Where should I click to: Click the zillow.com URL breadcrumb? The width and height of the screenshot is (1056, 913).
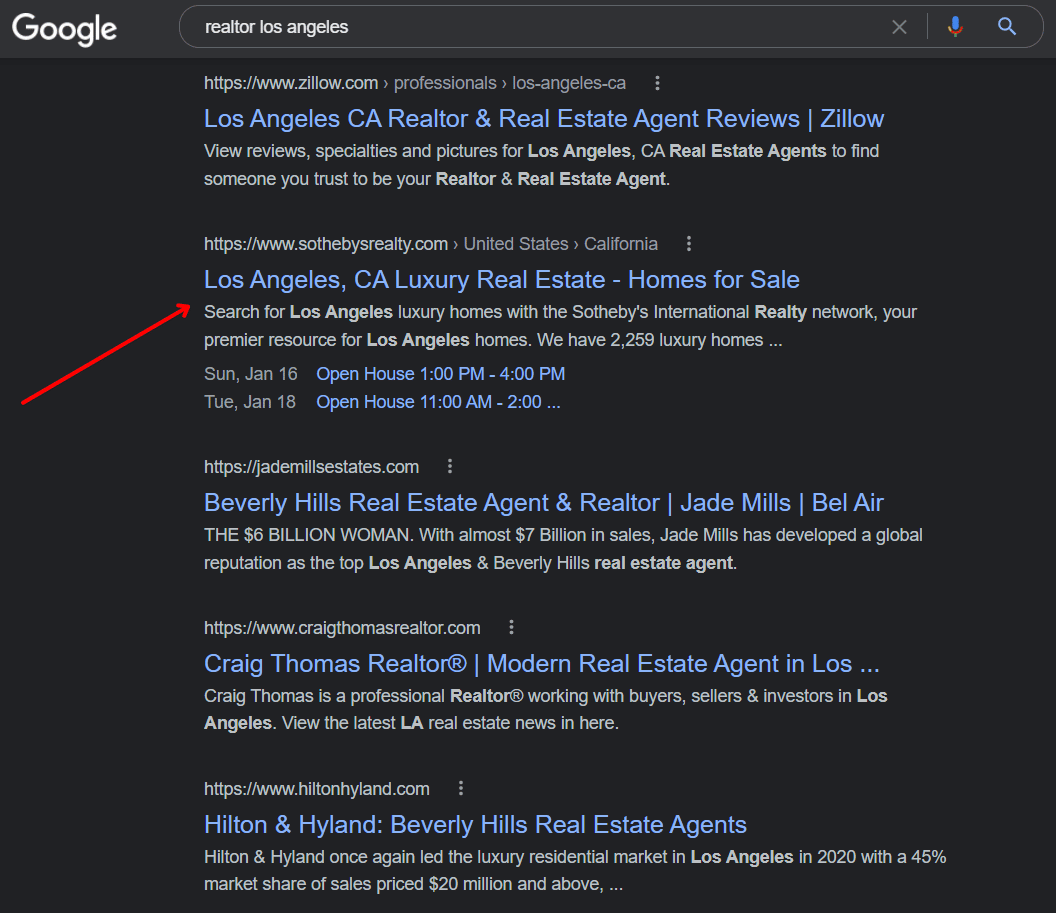[415, 83]
